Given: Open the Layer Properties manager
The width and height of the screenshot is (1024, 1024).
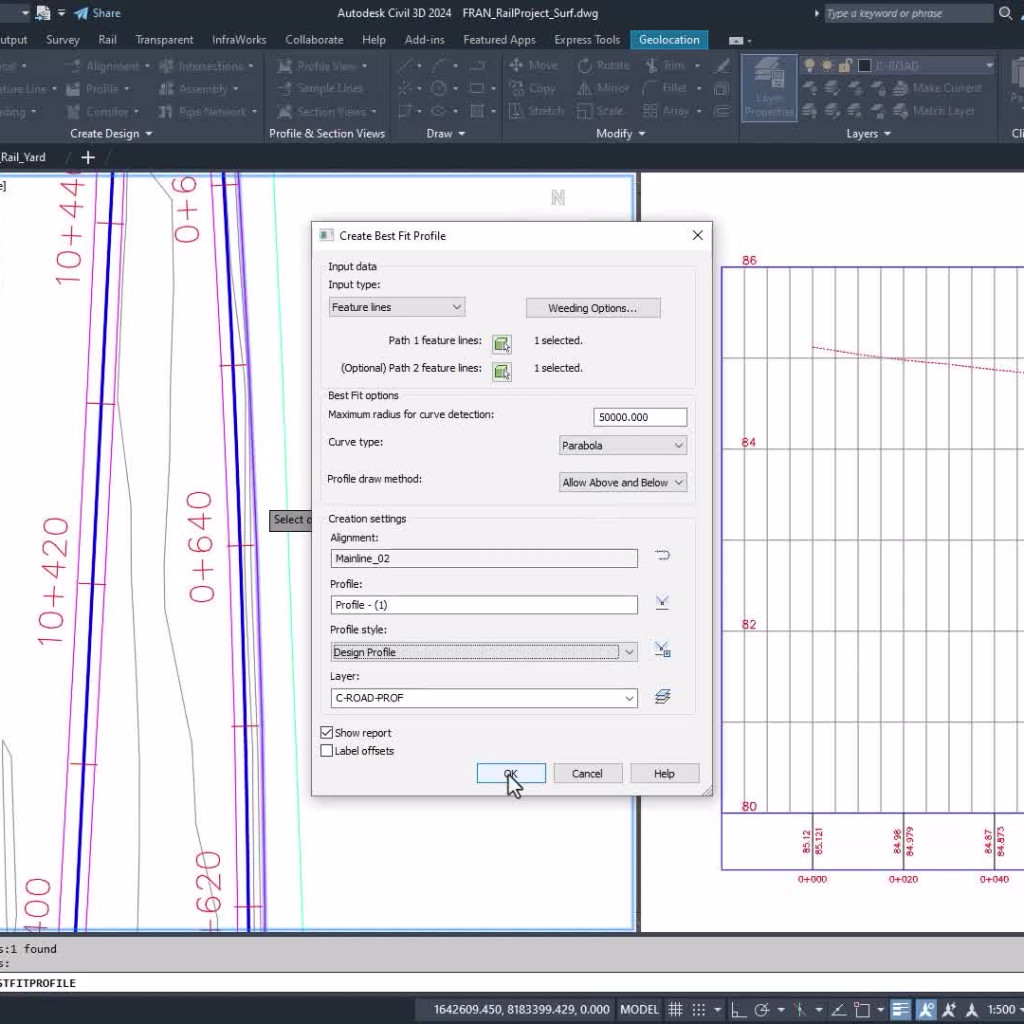Looking at the screenshot, I should click(769, 88).
